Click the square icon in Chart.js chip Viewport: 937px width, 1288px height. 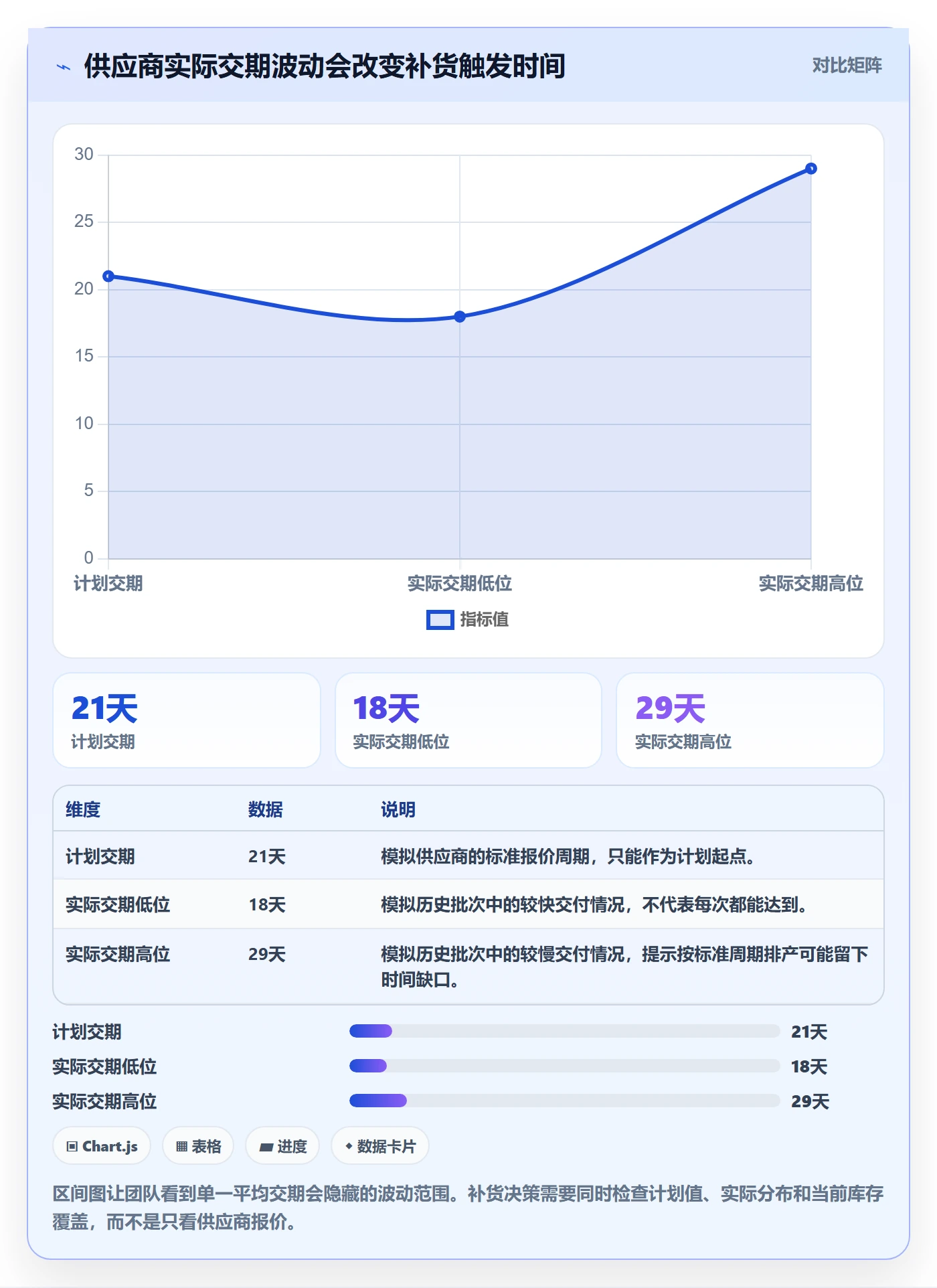coord(72,1147)
